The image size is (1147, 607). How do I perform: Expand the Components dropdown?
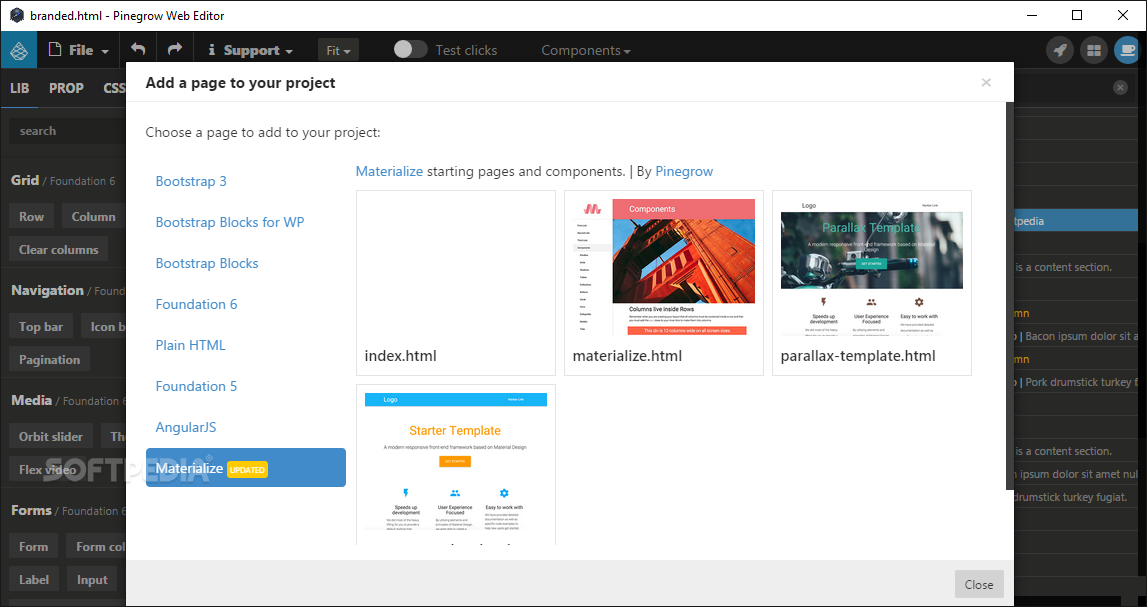click(585, 50)
